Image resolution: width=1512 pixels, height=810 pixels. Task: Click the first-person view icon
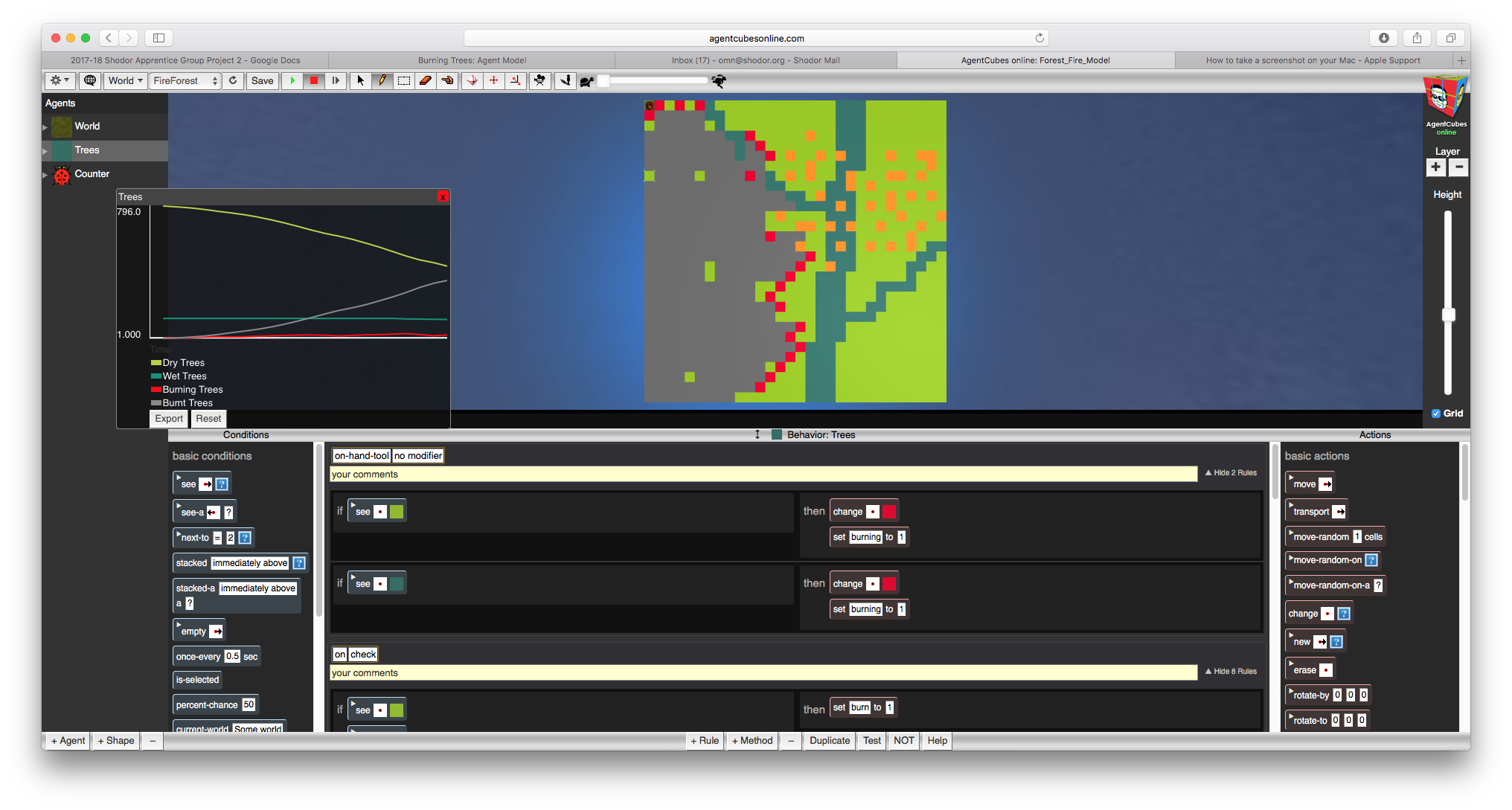(565, 80)
